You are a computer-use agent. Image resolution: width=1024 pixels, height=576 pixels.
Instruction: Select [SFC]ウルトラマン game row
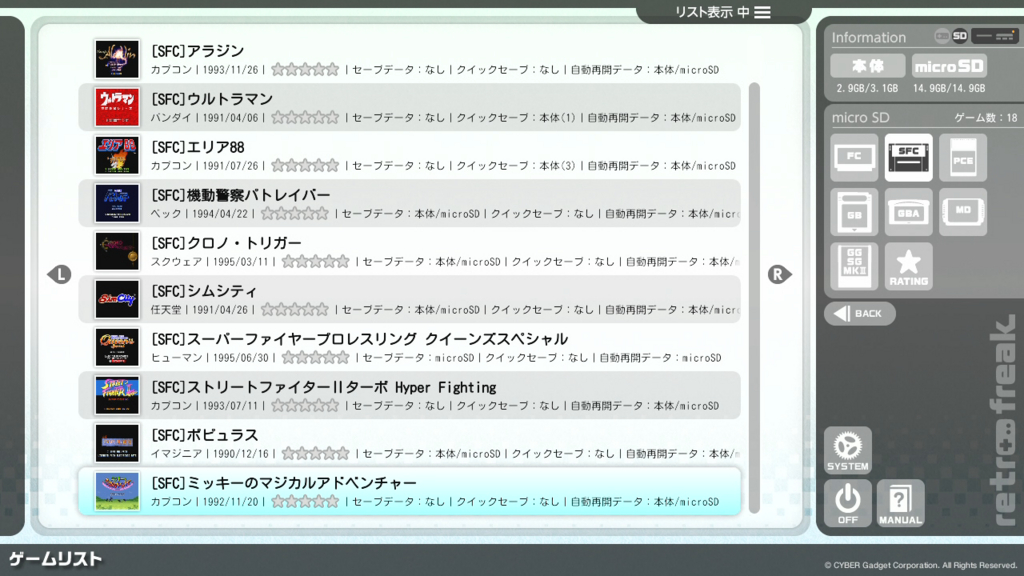click(409, 107)
